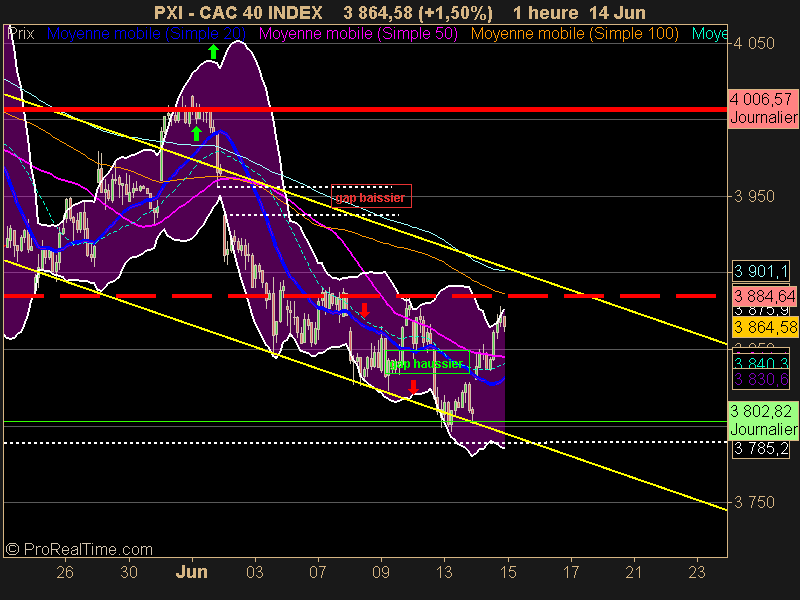
Task: Click the '17' date axis label
Action: [571, 572]
